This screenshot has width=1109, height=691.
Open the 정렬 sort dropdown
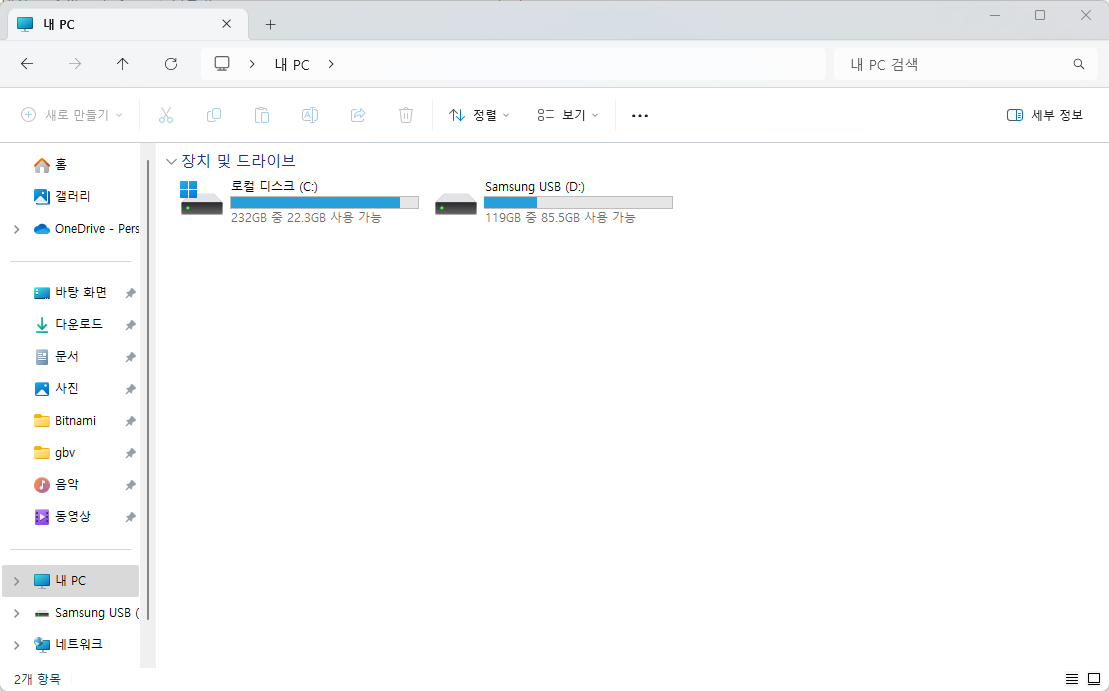pyautogui.click(x=479, y=115)
